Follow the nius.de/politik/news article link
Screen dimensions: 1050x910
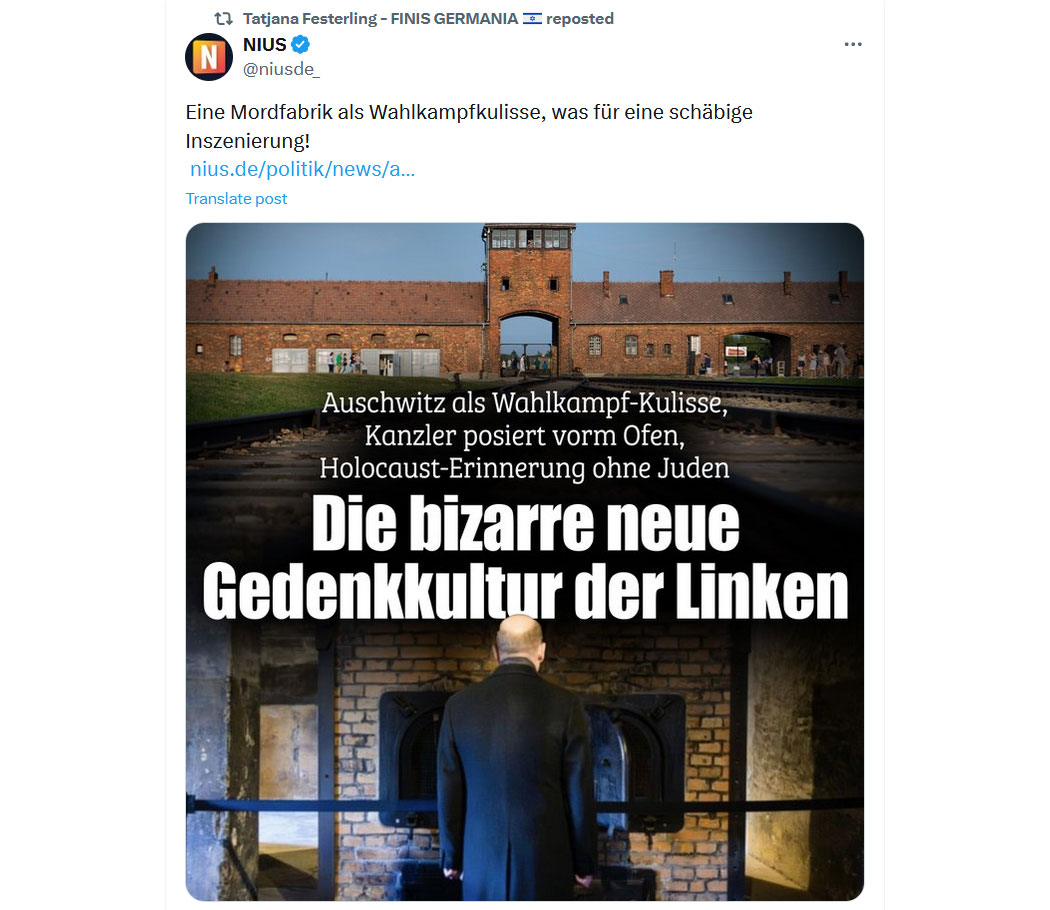(303, 169)
